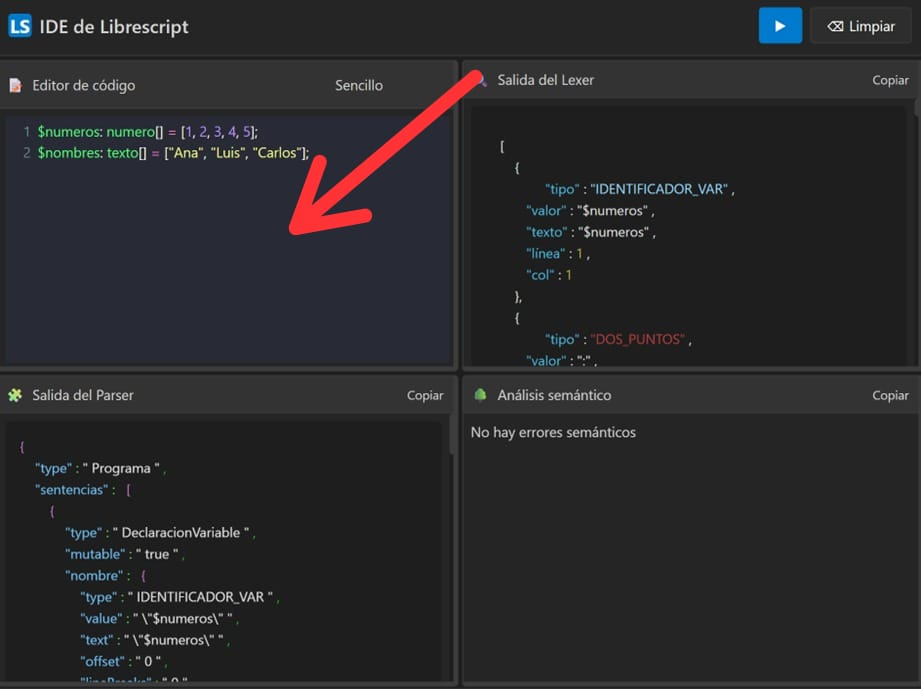The image size is (921, 689).
Task: Click "No hay errores semánticos" message
Action: tap(553, 432)
